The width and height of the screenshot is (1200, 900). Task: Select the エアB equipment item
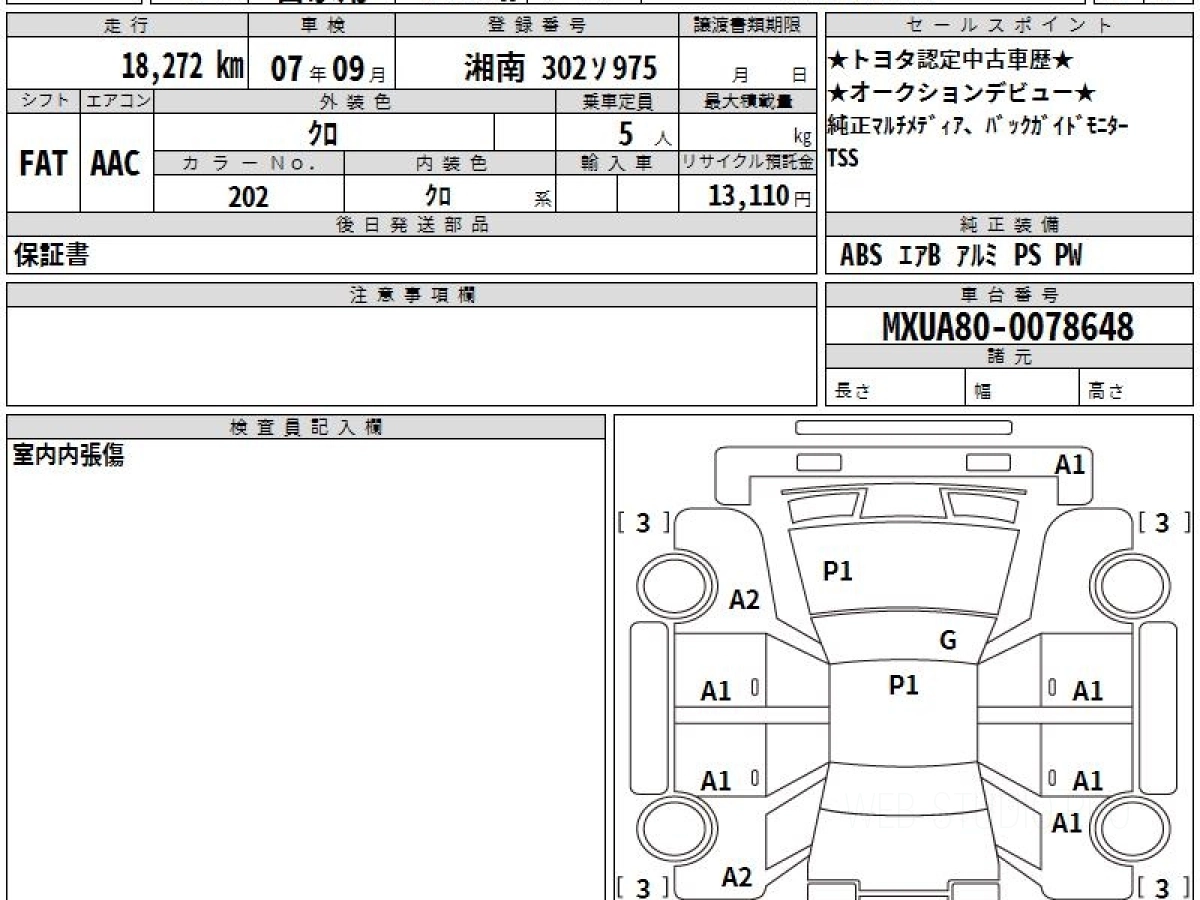tap(919, 256)
